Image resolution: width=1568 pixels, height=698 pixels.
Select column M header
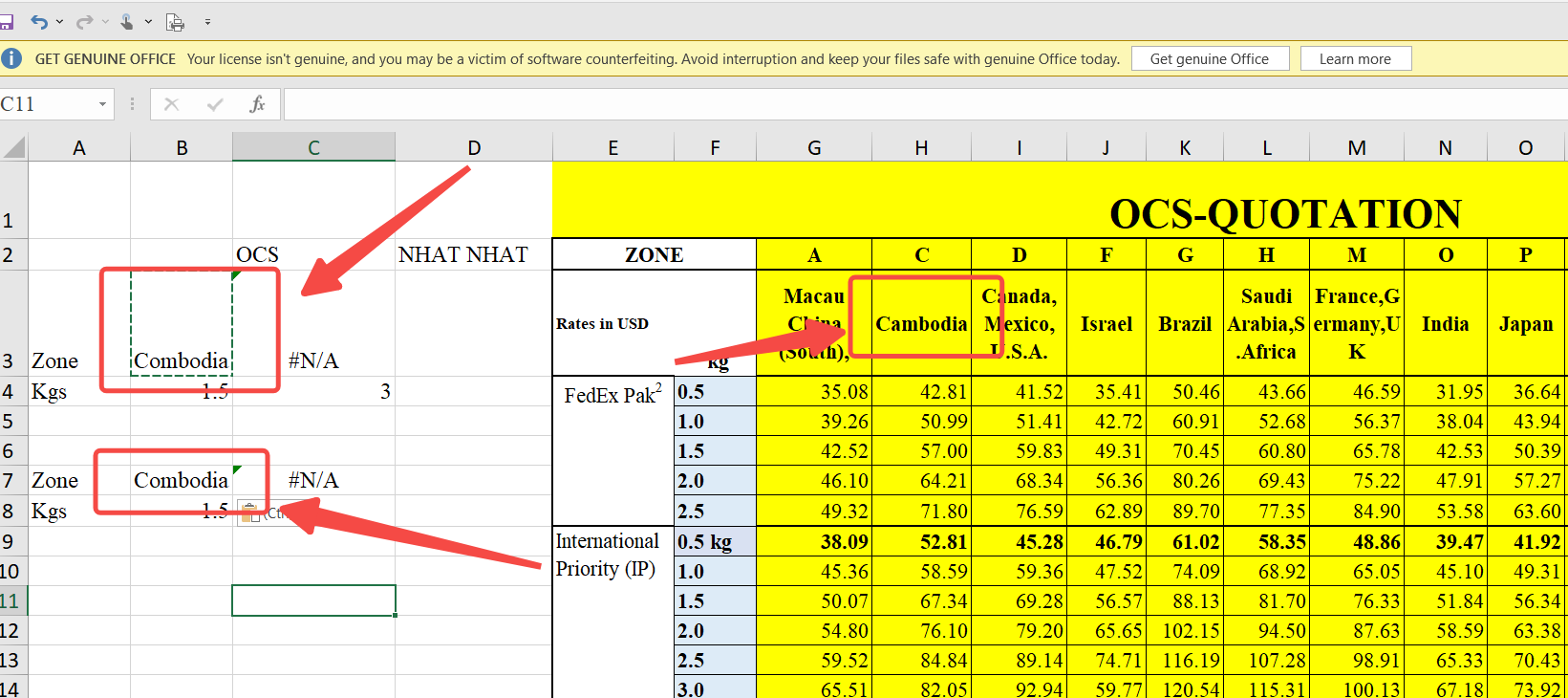pos(1357,147)
